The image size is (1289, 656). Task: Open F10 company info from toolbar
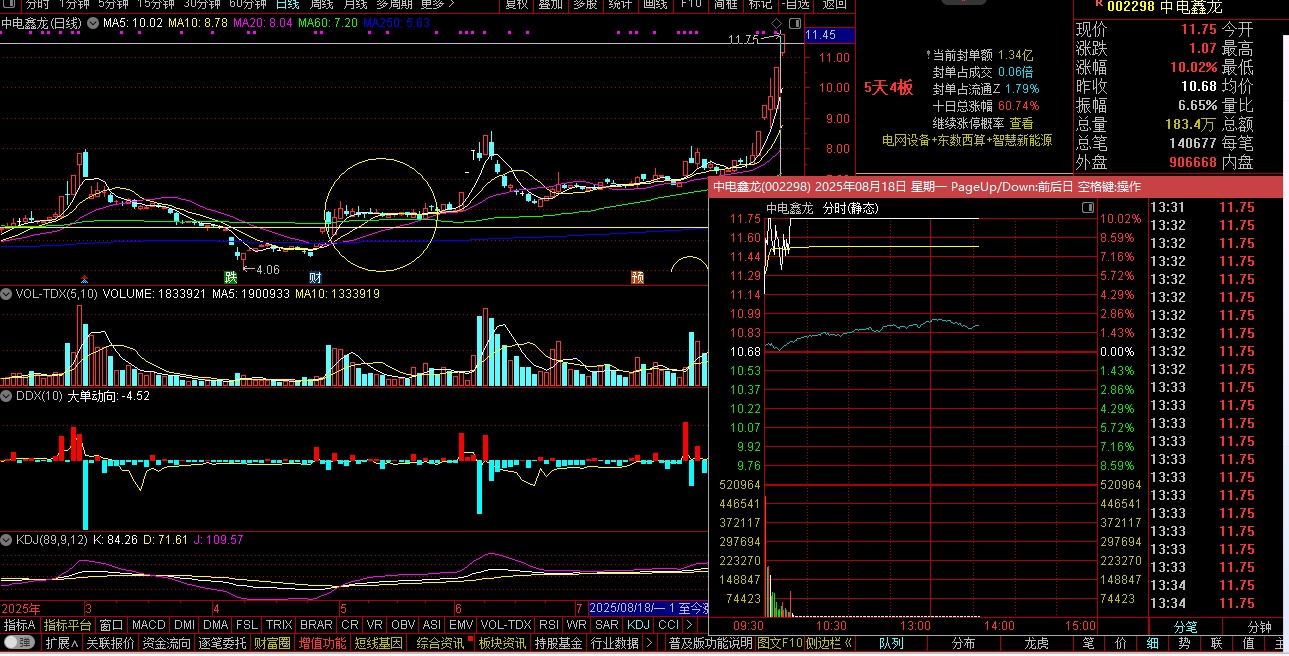click(x=690, y=4)
